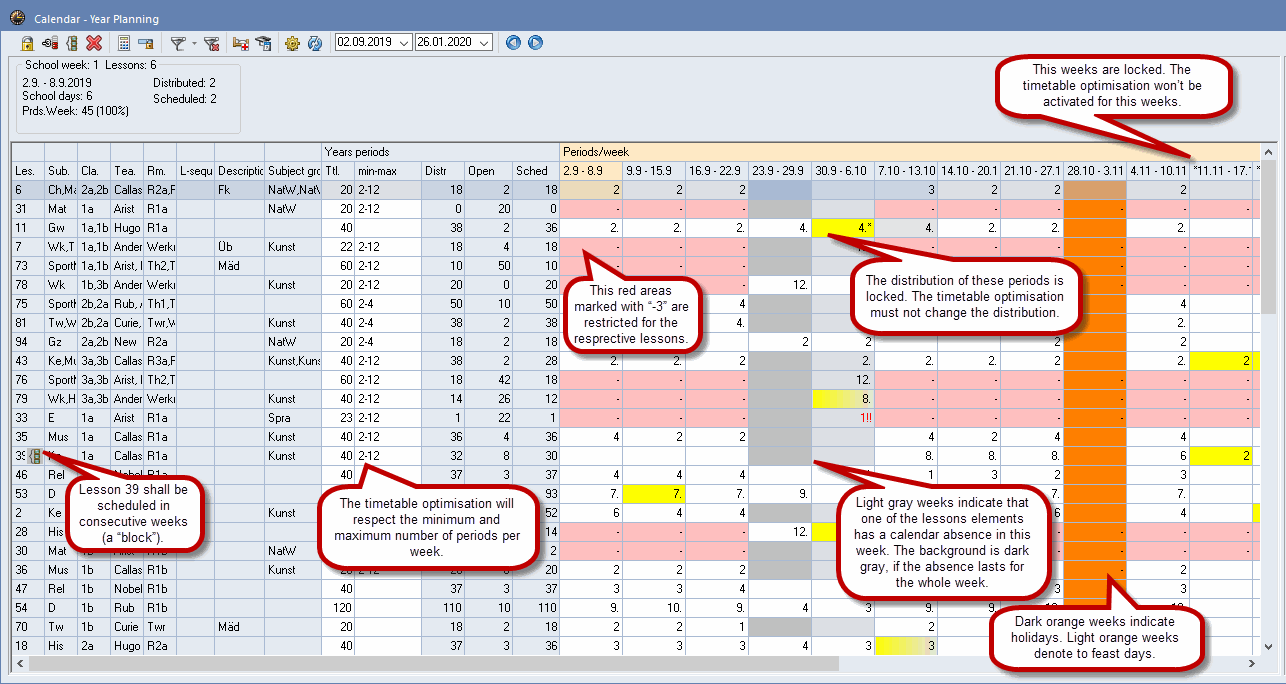Click the Sched column header
This screenshot has width=1286, height=684.
535,171
